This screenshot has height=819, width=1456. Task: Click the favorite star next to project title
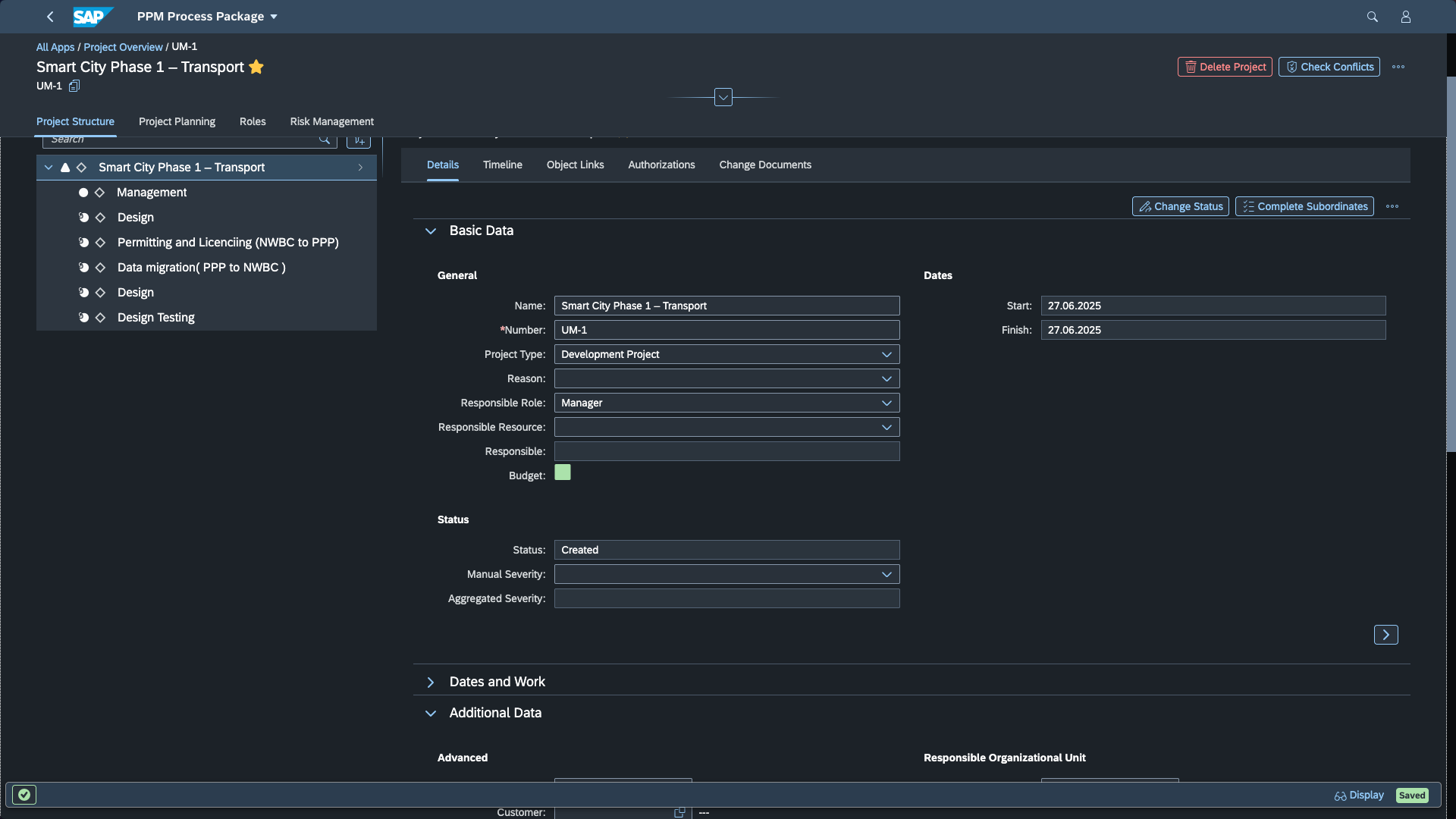[x=256, y=67]
